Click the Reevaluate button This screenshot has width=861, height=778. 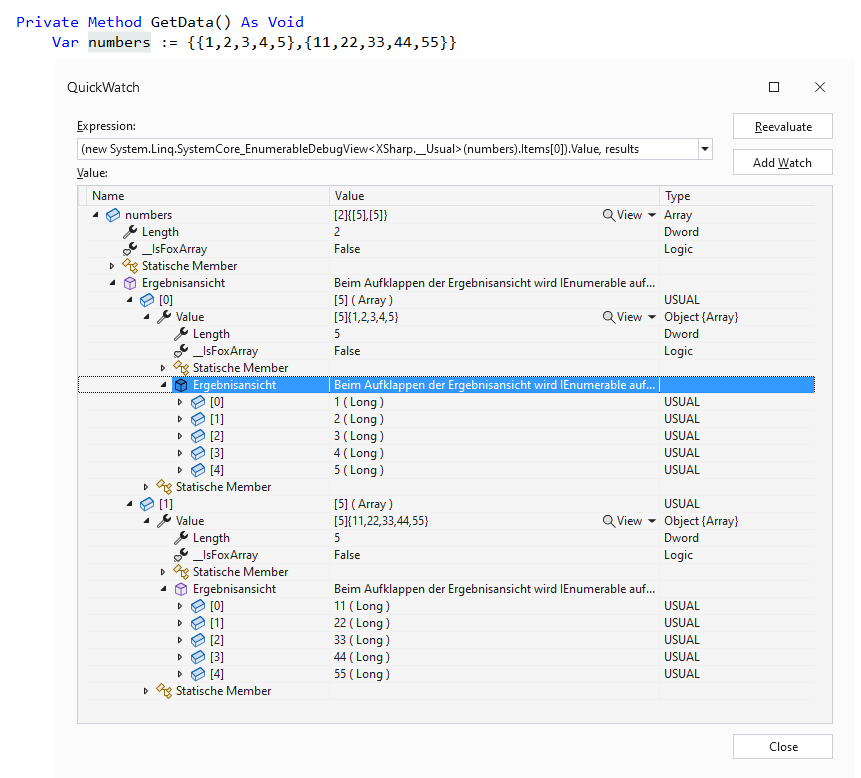[782, 127]
